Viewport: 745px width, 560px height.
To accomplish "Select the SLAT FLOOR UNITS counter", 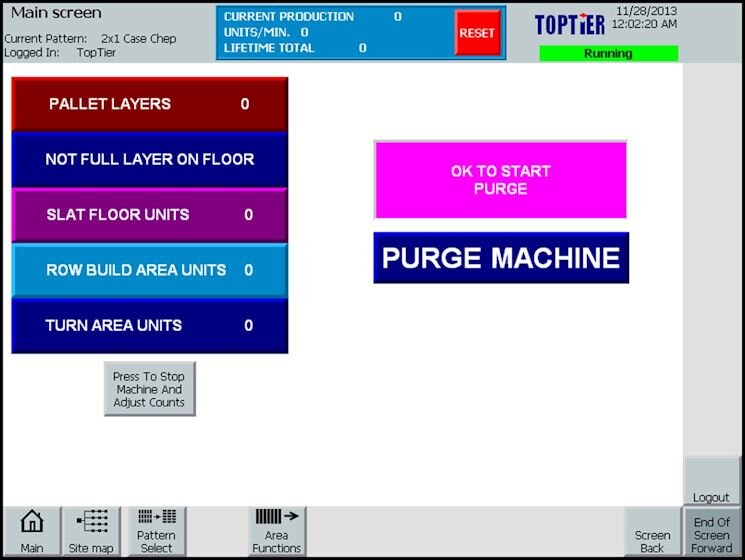I will coord(149,215).
